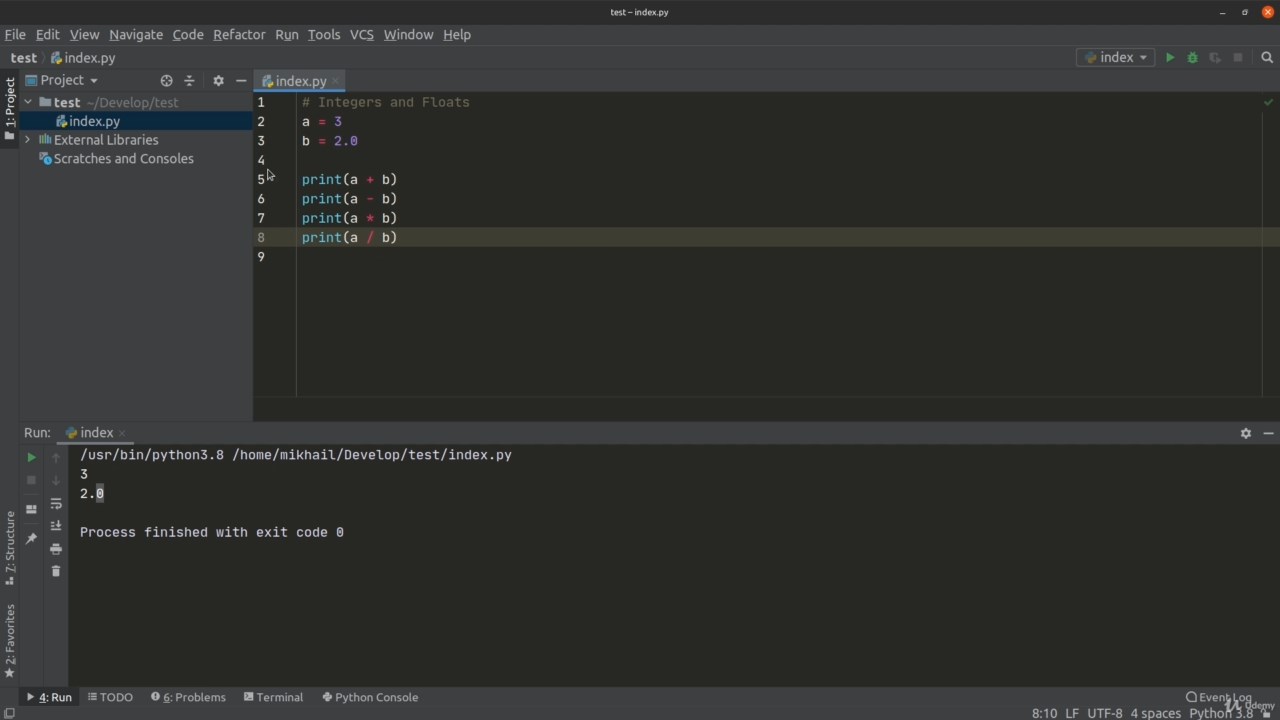Open Run panel settings gear
Viewport: 1280px width, 720px height.
click(x=1246, y=433)
